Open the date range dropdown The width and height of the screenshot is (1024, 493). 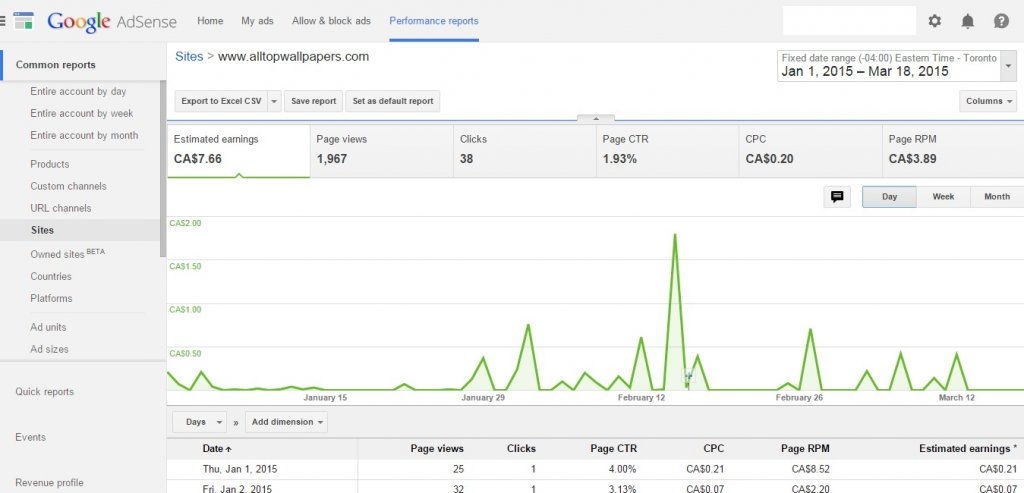point(1008,66)
